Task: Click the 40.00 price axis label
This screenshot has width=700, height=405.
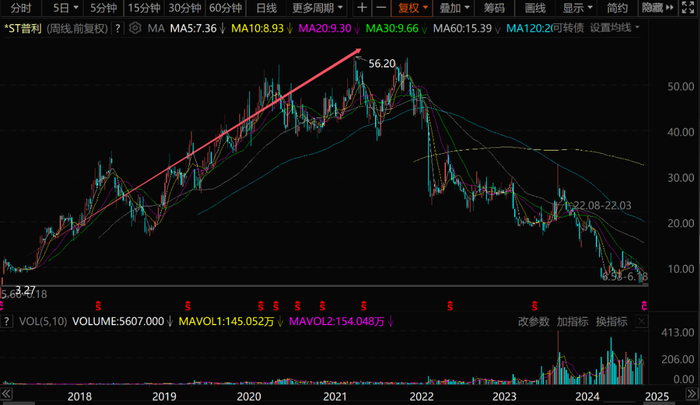Action: 681,132
